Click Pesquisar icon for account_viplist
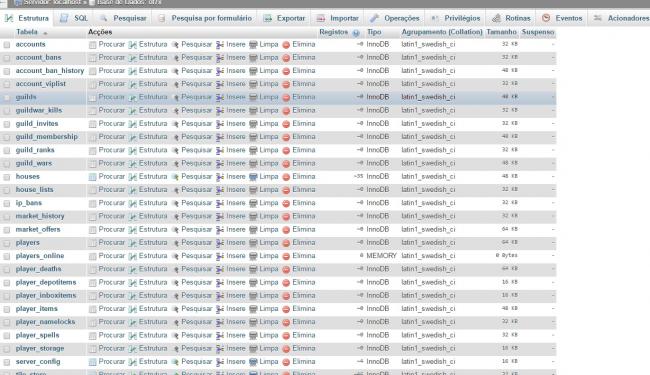 (x=175, y=85)
